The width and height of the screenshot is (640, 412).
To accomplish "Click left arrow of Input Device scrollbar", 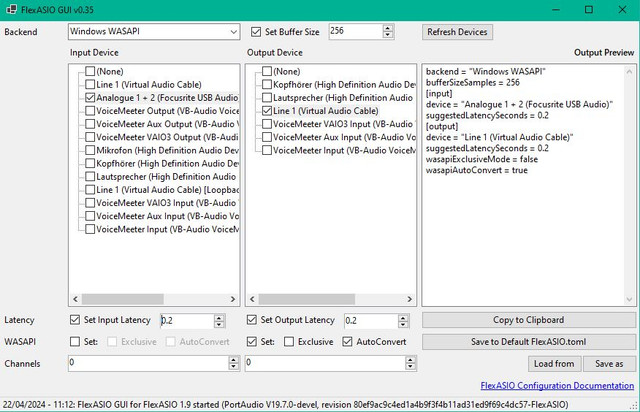I will pyautogui.click(x=75, y=299).
